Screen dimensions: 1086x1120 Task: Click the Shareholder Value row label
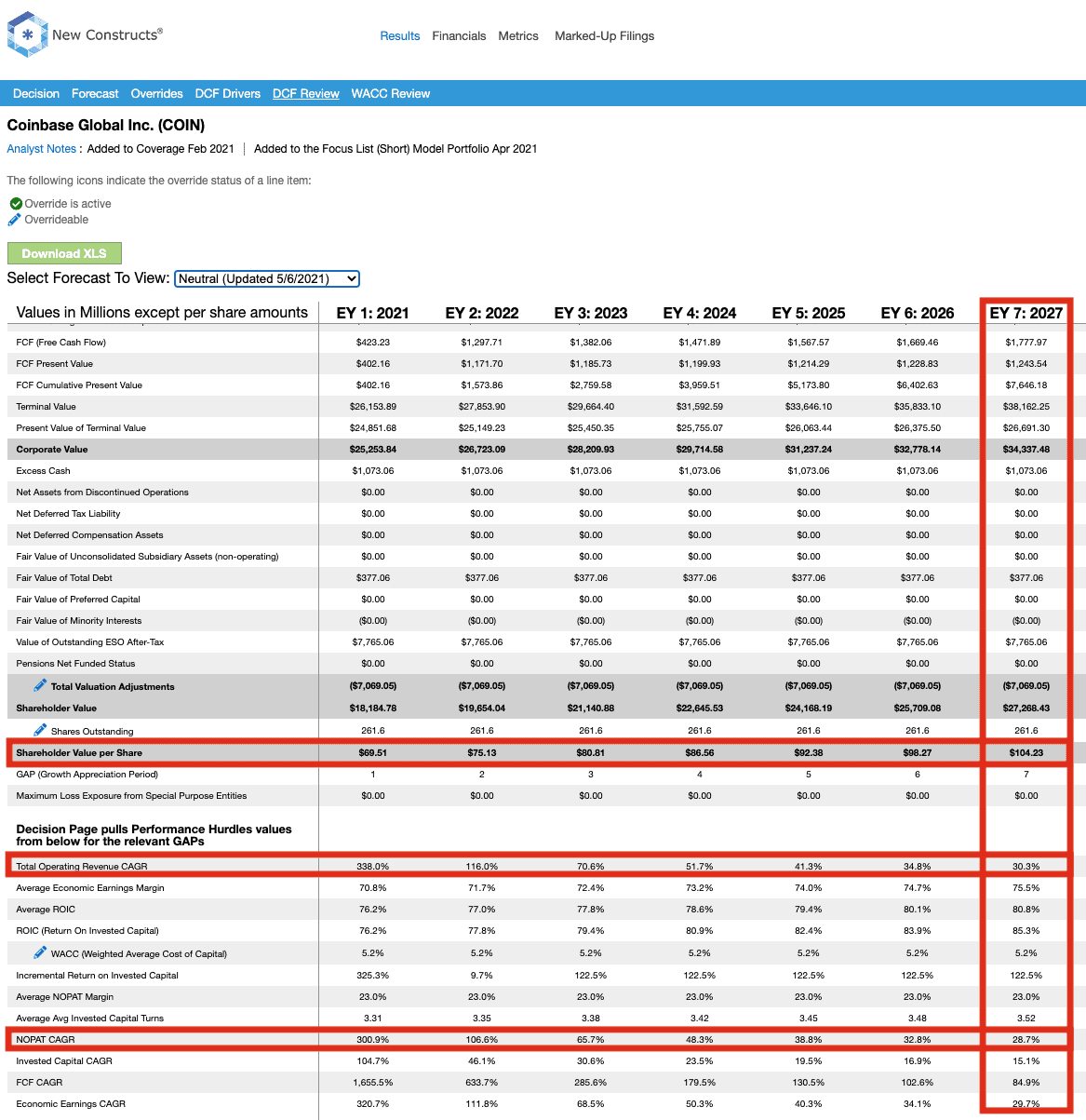click(x=57, y=708)
